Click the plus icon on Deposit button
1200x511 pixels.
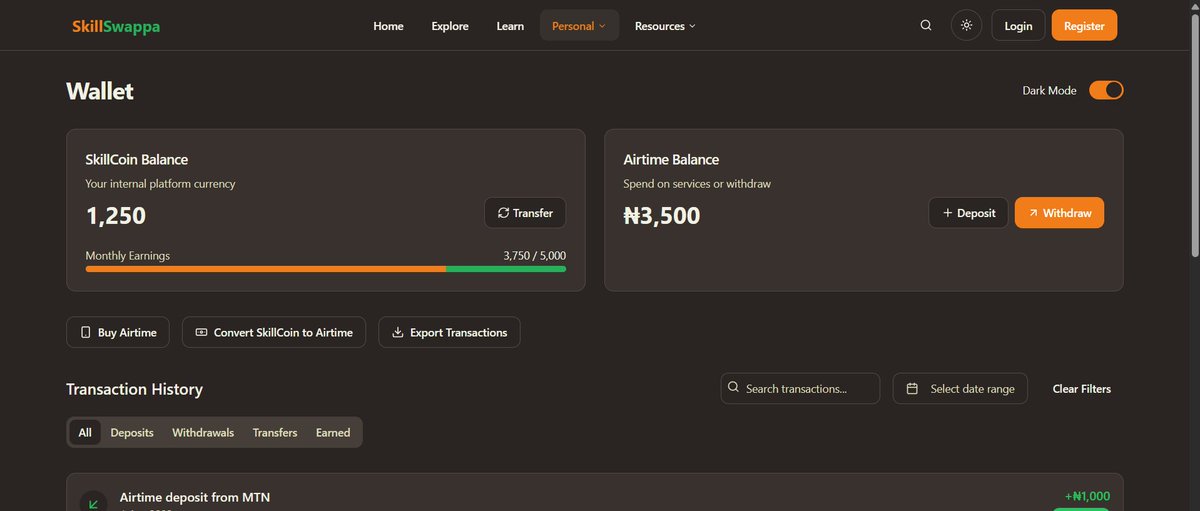tap(947, 213)
